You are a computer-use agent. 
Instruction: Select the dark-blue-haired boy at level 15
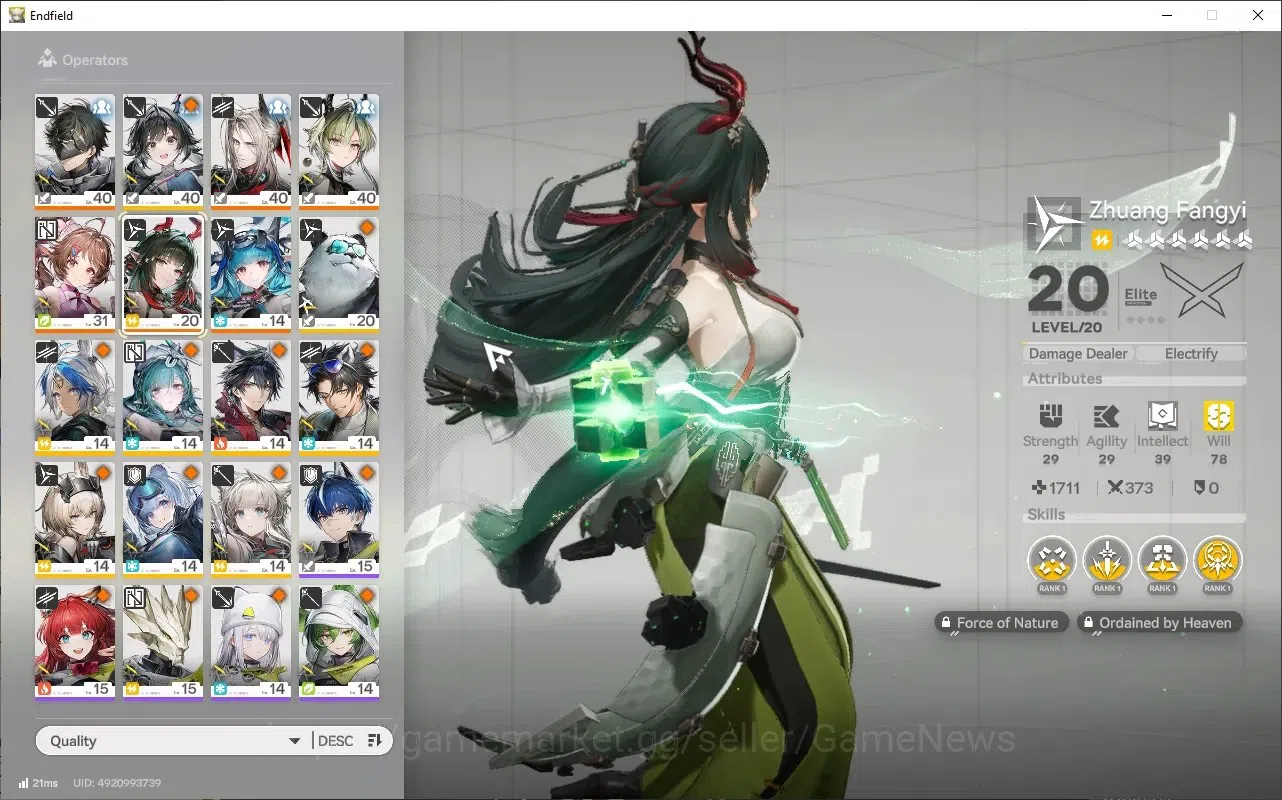point(339,521)
